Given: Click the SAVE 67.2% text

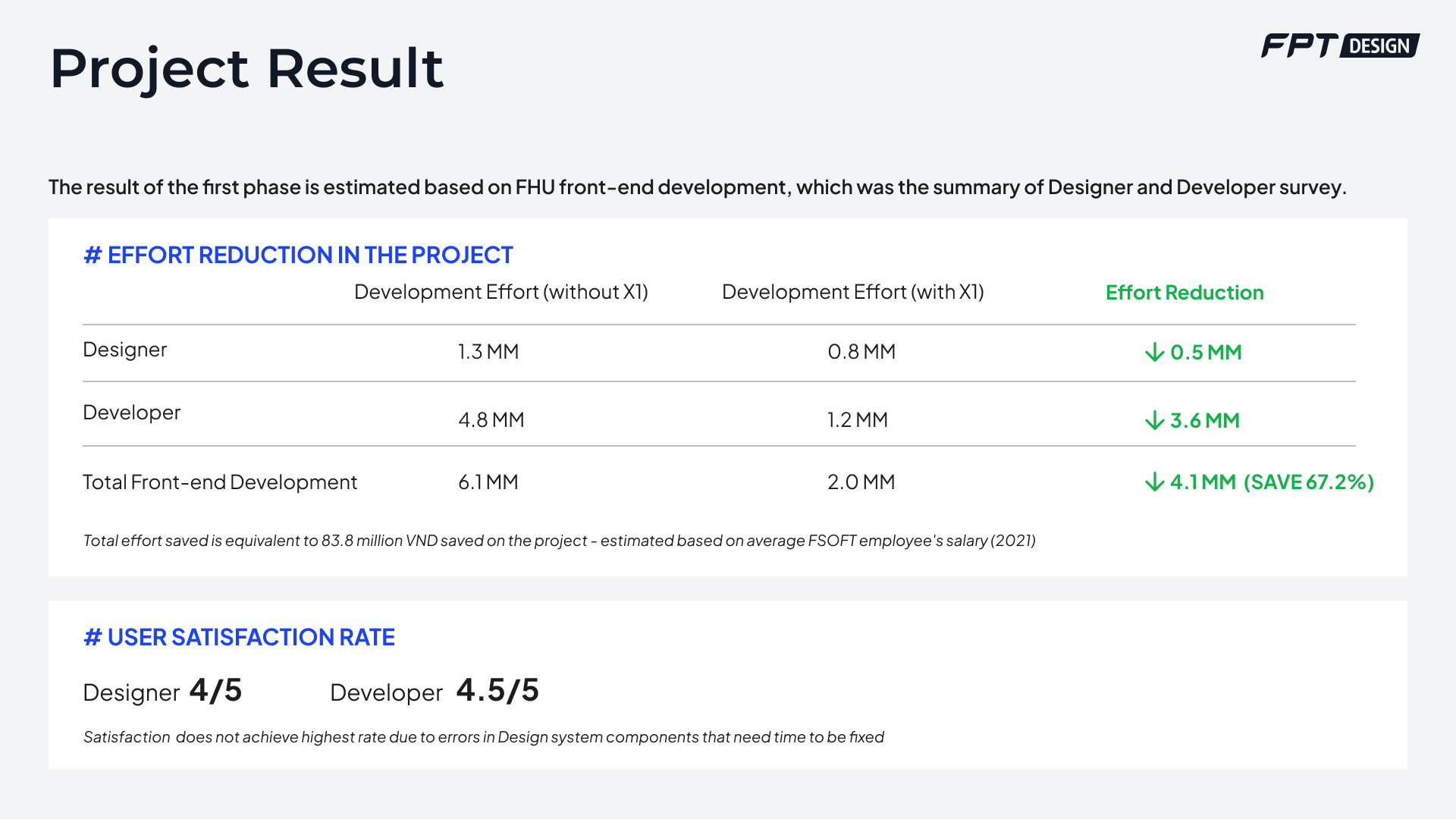Looking at the screenshot, I should tap(1309, 482).
